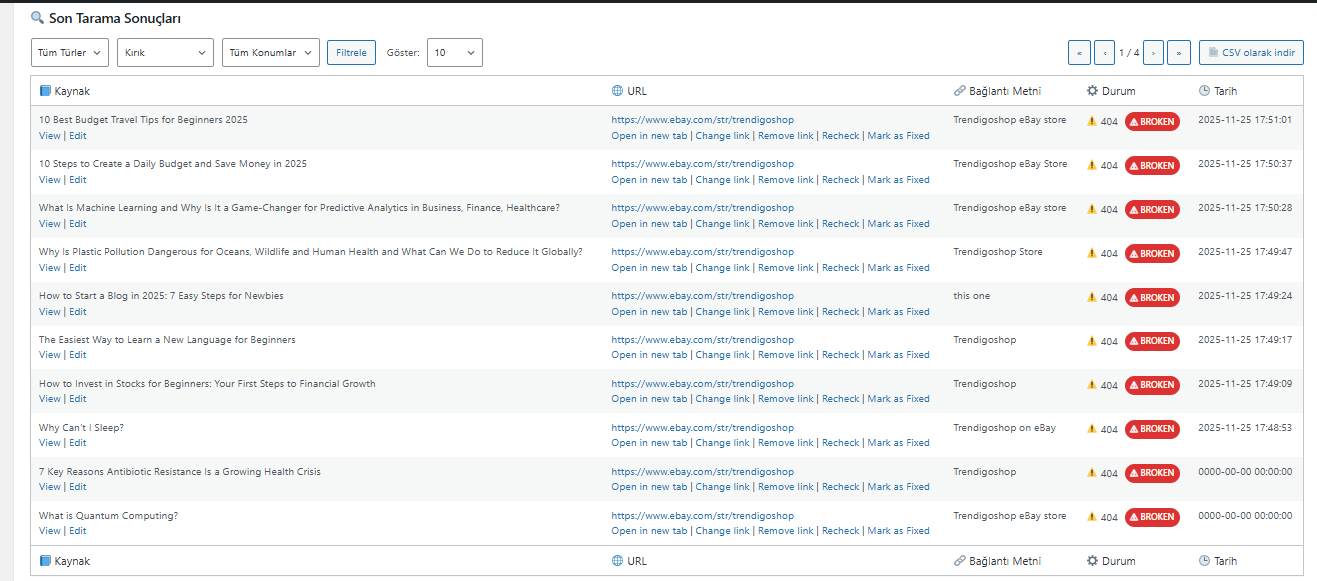Click Change link for the Plastic Pollution row
Screen dimensions: 1317x581
point(722,268)
